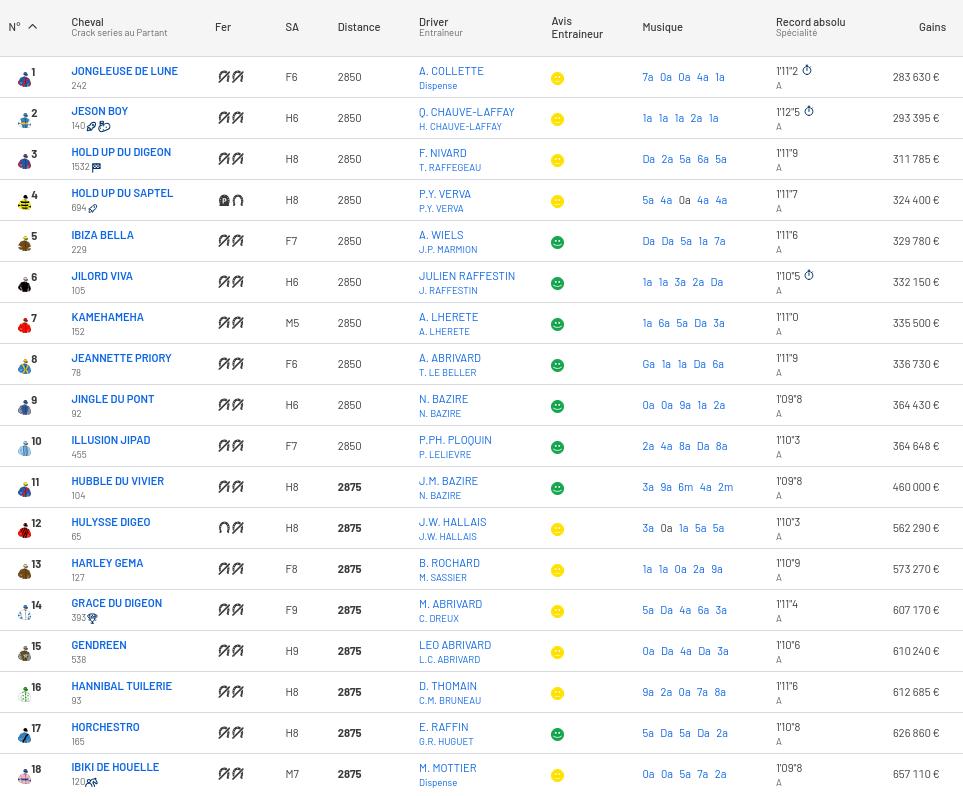Click the Musique column header
This screenshot has height=796, width=963.
click(662, 27)
